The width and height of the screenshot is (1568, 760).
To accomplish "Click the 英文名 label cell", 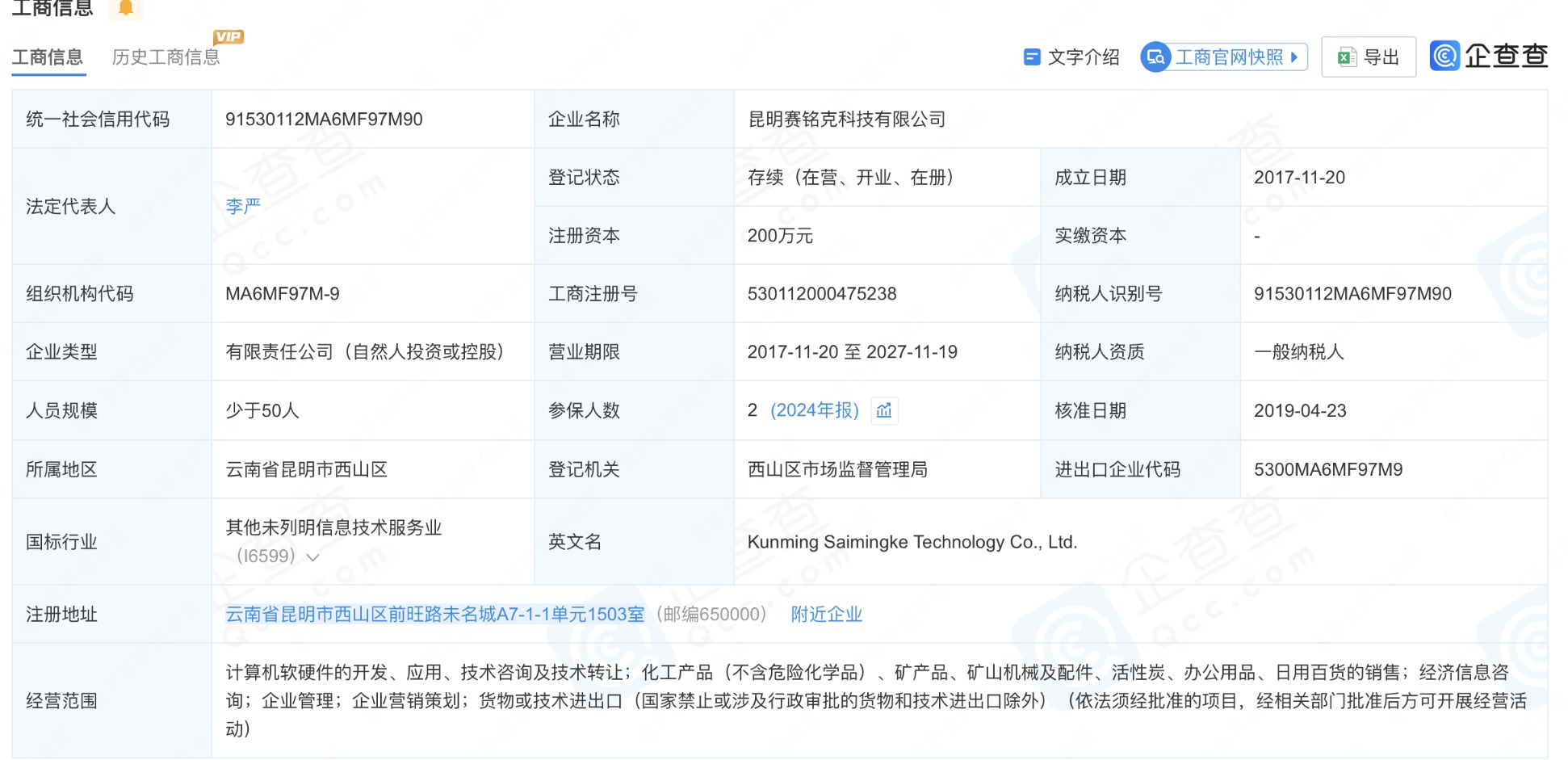I will click(x=635, y=542).
